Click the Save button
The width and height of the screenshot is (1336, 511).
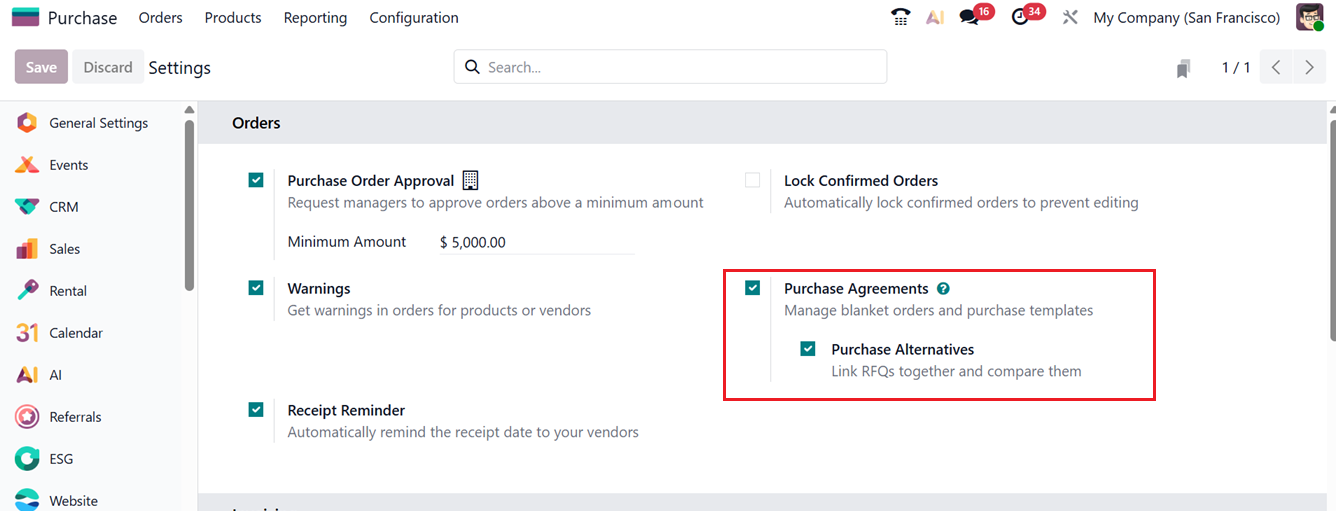41,67
